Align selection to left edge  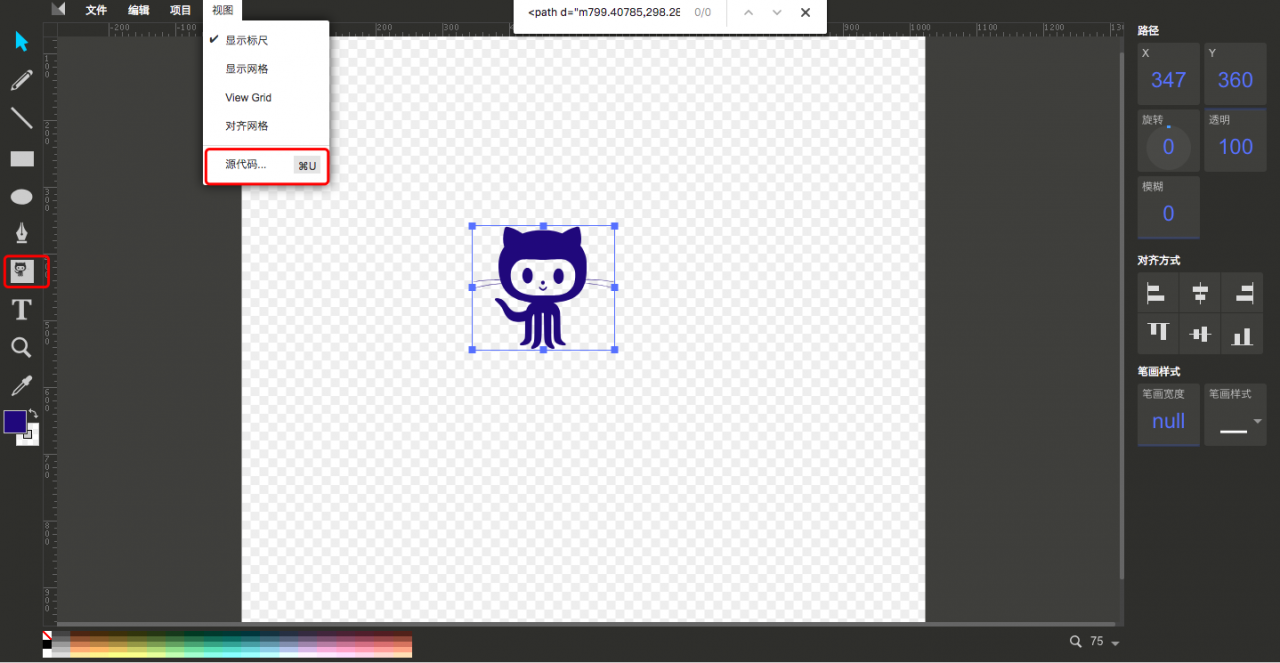1156,293
